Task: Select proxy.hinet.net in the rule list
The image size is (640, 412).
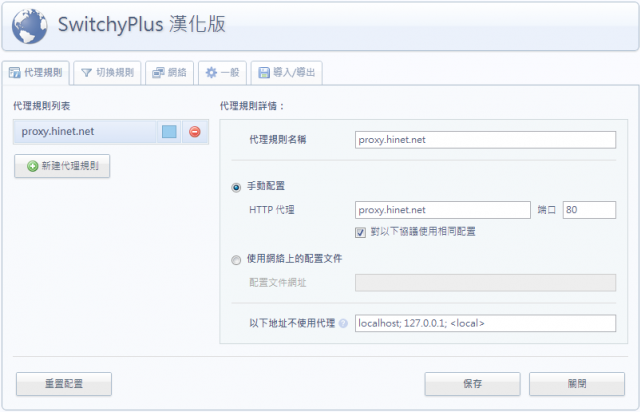Action: pyautogui.click(x=85, y=131)
